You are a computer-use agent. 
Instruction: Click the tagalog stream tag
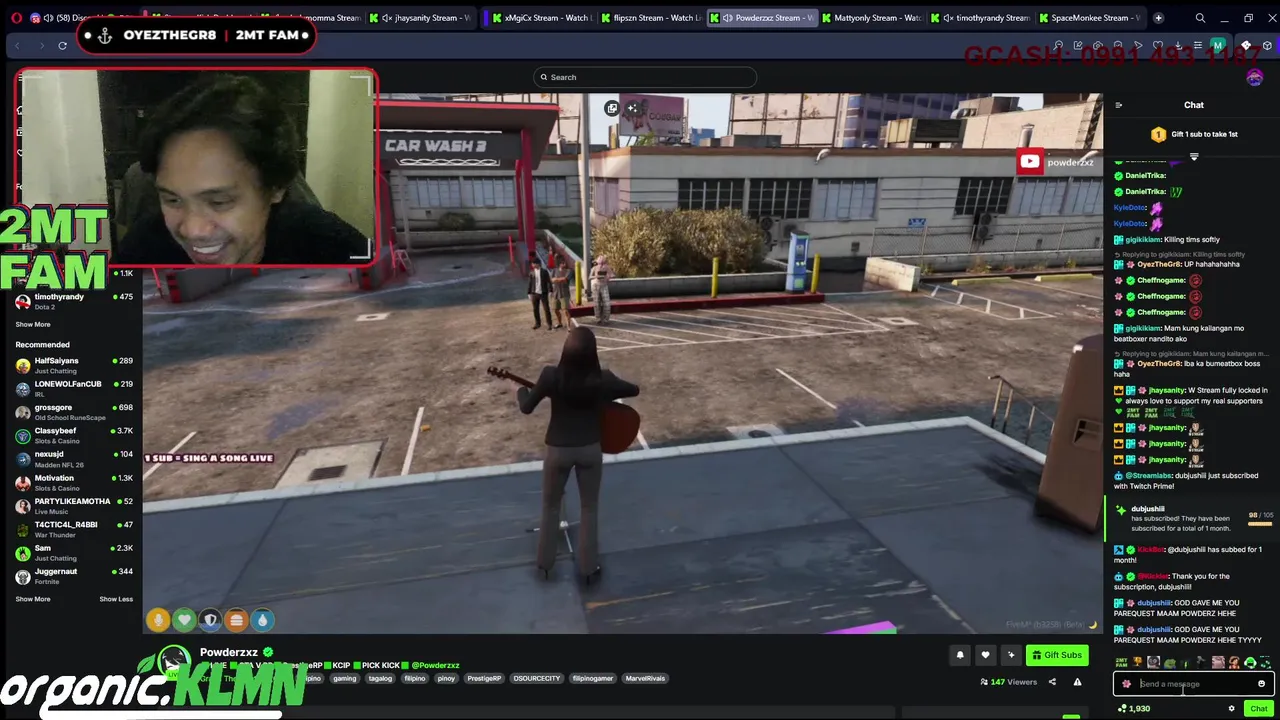[380, 678]
